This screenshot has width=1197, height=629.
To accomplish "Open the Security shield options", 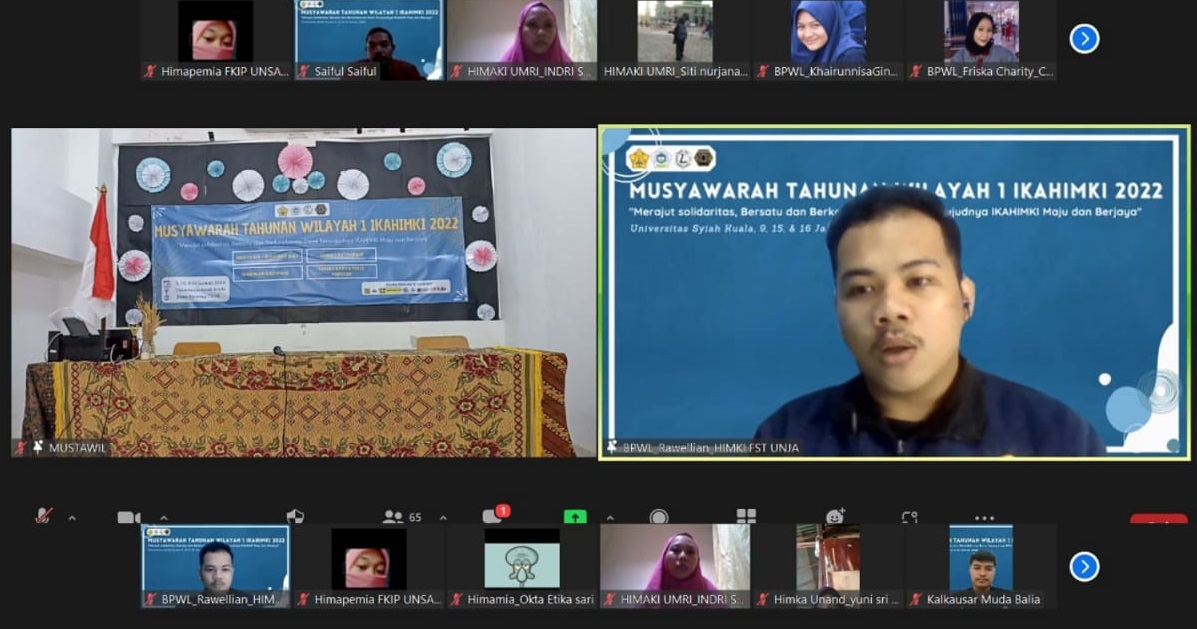I will [x=295, y=517].
